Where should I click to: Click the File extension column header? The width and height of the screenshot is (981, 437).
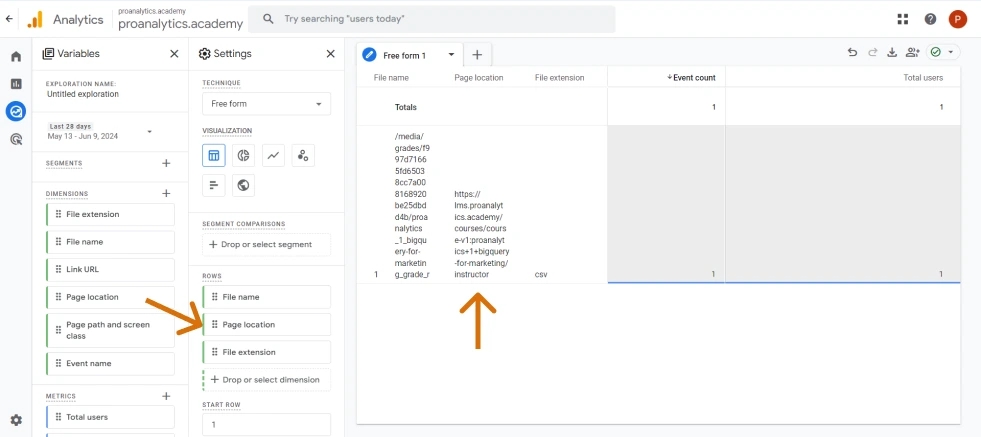click(x=559, y=78)
